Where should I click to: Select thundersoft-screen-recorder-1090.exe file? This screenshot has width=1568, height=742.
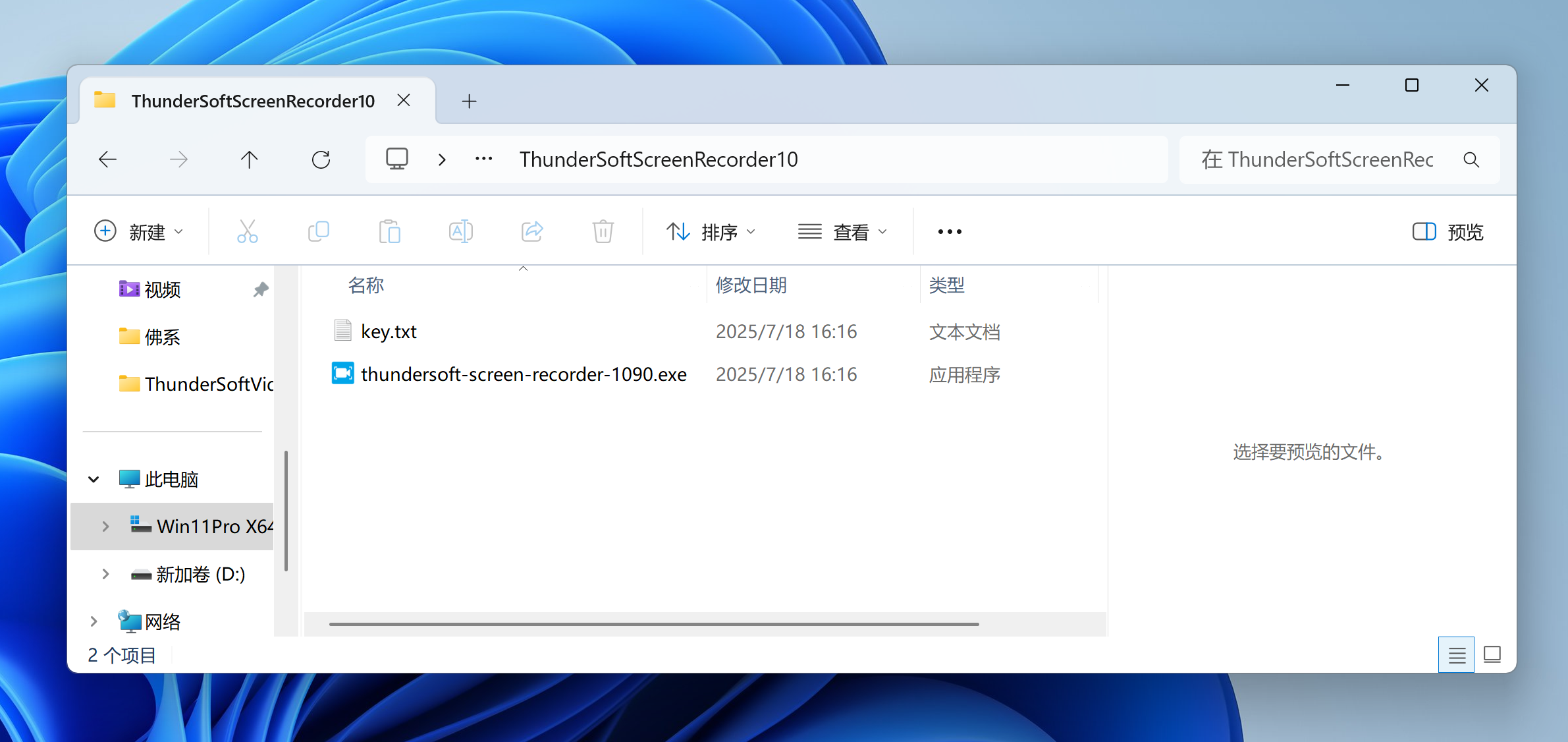(523, 374)
